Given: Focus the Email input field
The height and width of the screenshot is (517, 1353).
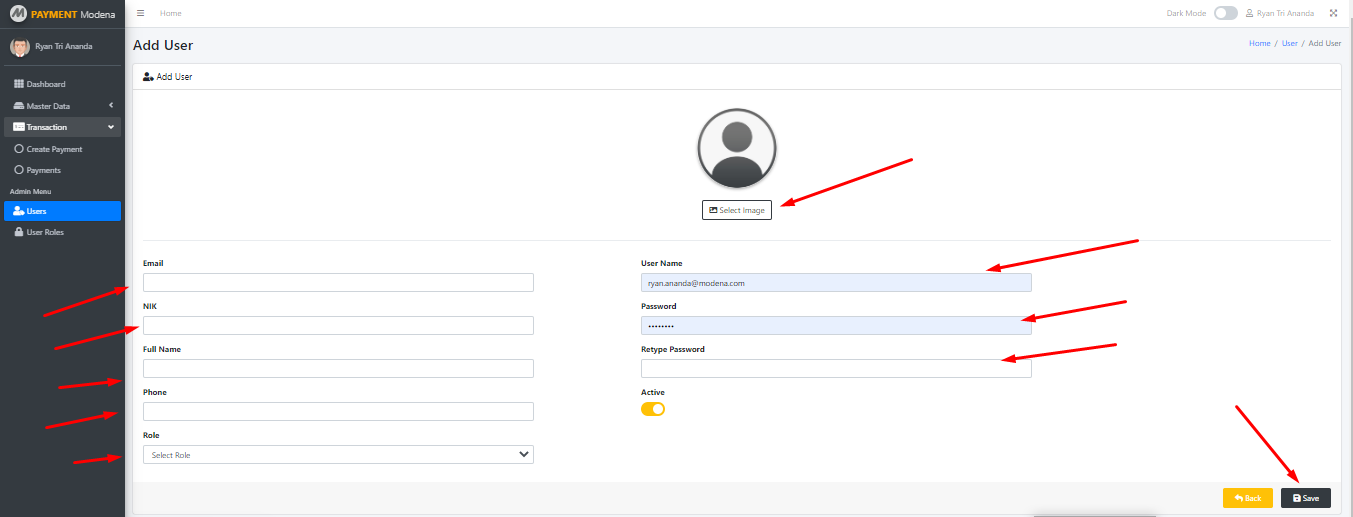Looking at the screenshot, I should point(338,283).
